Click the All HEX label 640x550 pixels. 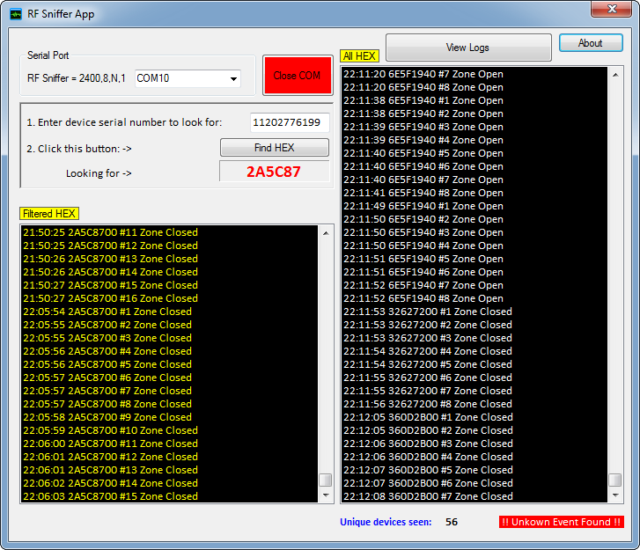359,56
